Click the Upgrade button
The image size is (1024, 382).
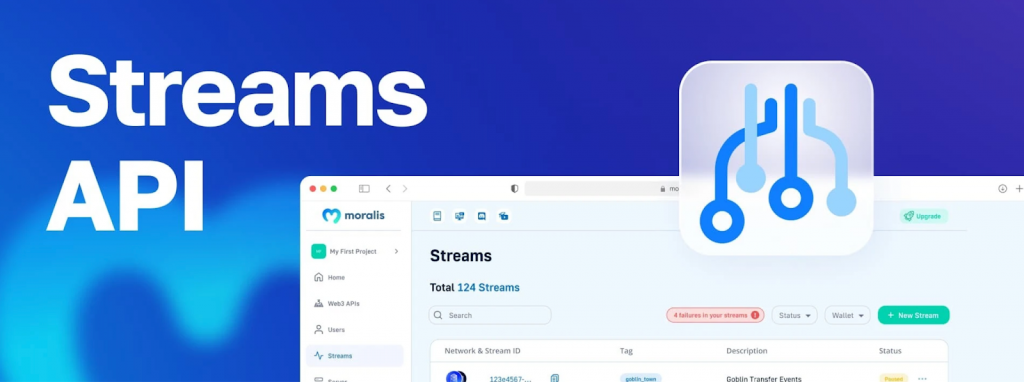click(x=923, y=216)
